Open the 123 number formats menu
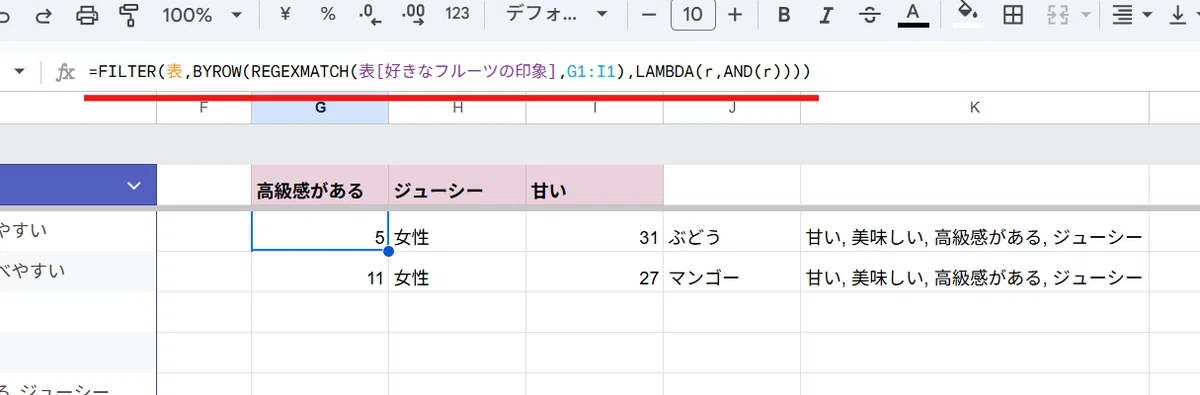 coord(457,15)
